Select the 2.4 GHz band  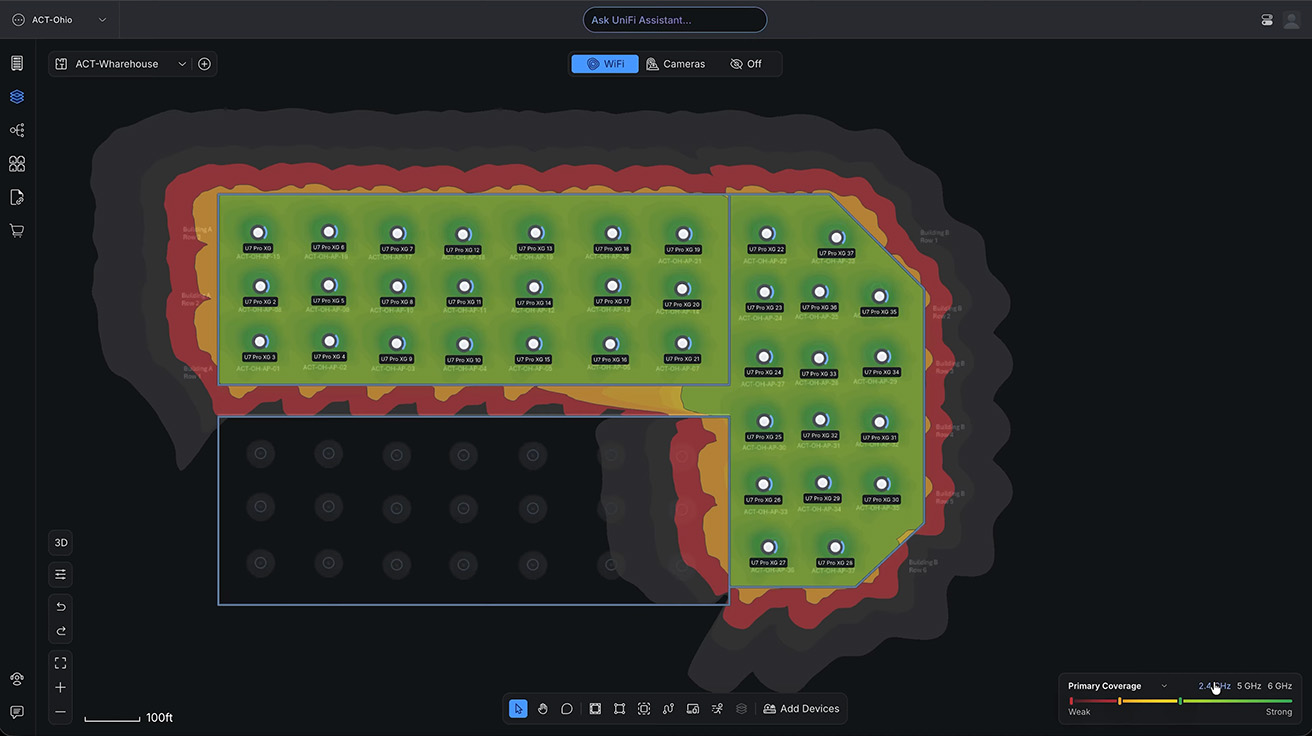pos(1214,686)
